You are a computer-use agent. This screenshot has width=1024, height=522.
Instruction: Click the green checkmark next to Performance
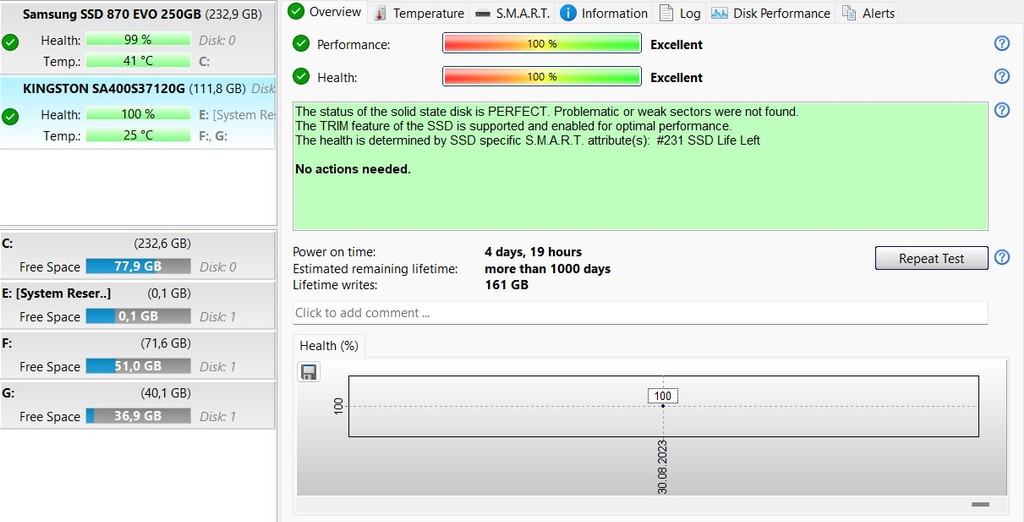pos(300,43)
